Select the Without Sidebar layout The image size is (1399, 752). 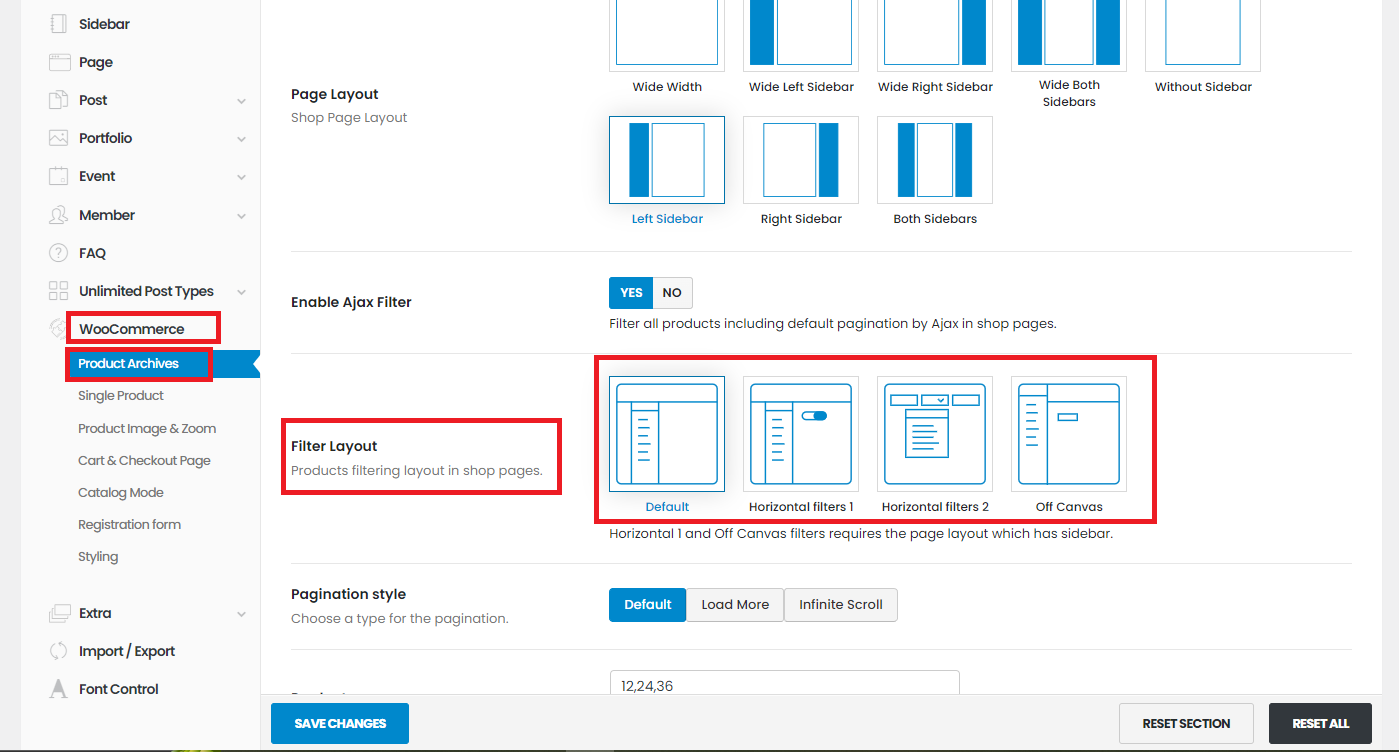[1203, 34]
